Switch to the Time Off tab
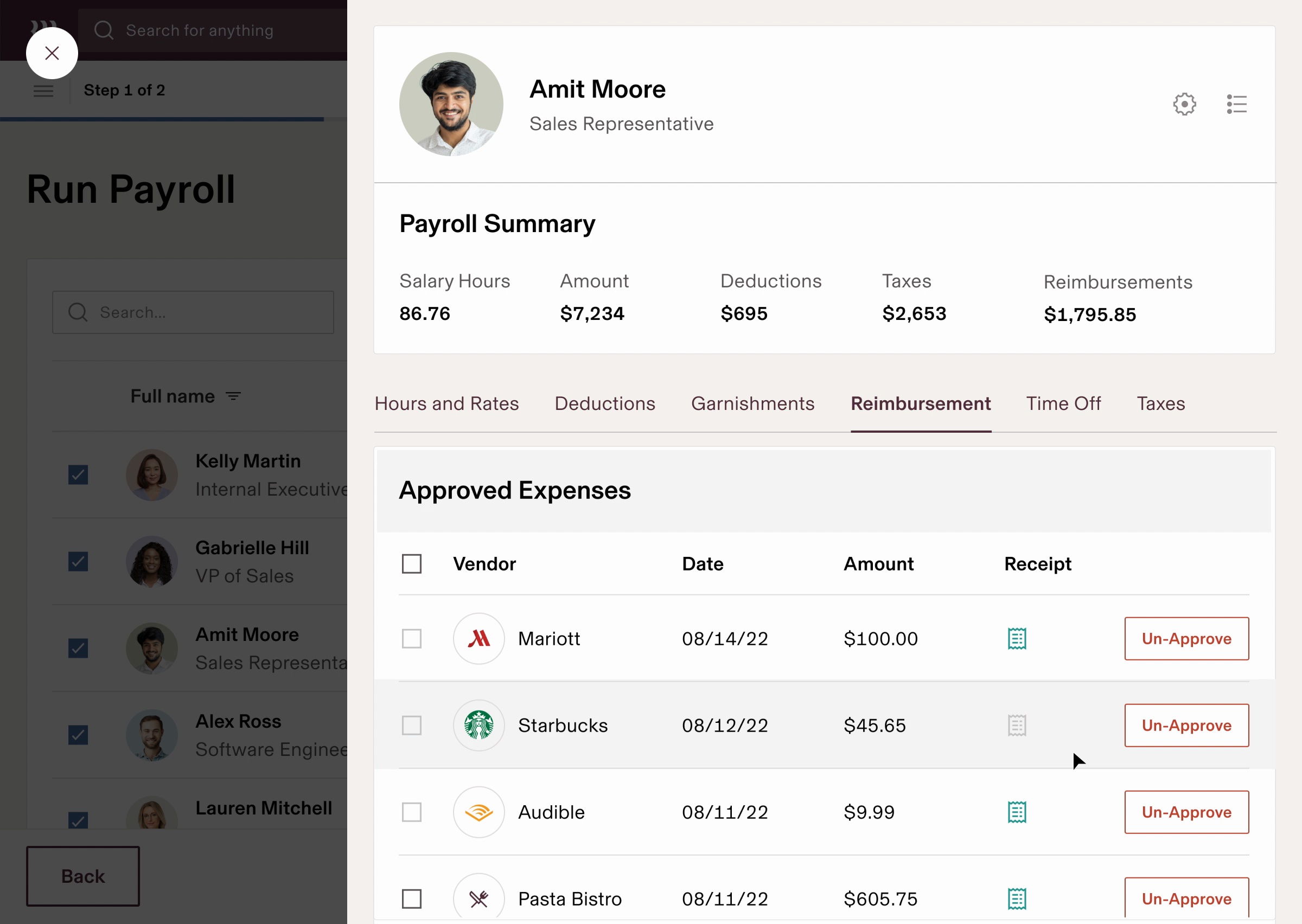The image size is (1302, 924). tap(1063, 403)
